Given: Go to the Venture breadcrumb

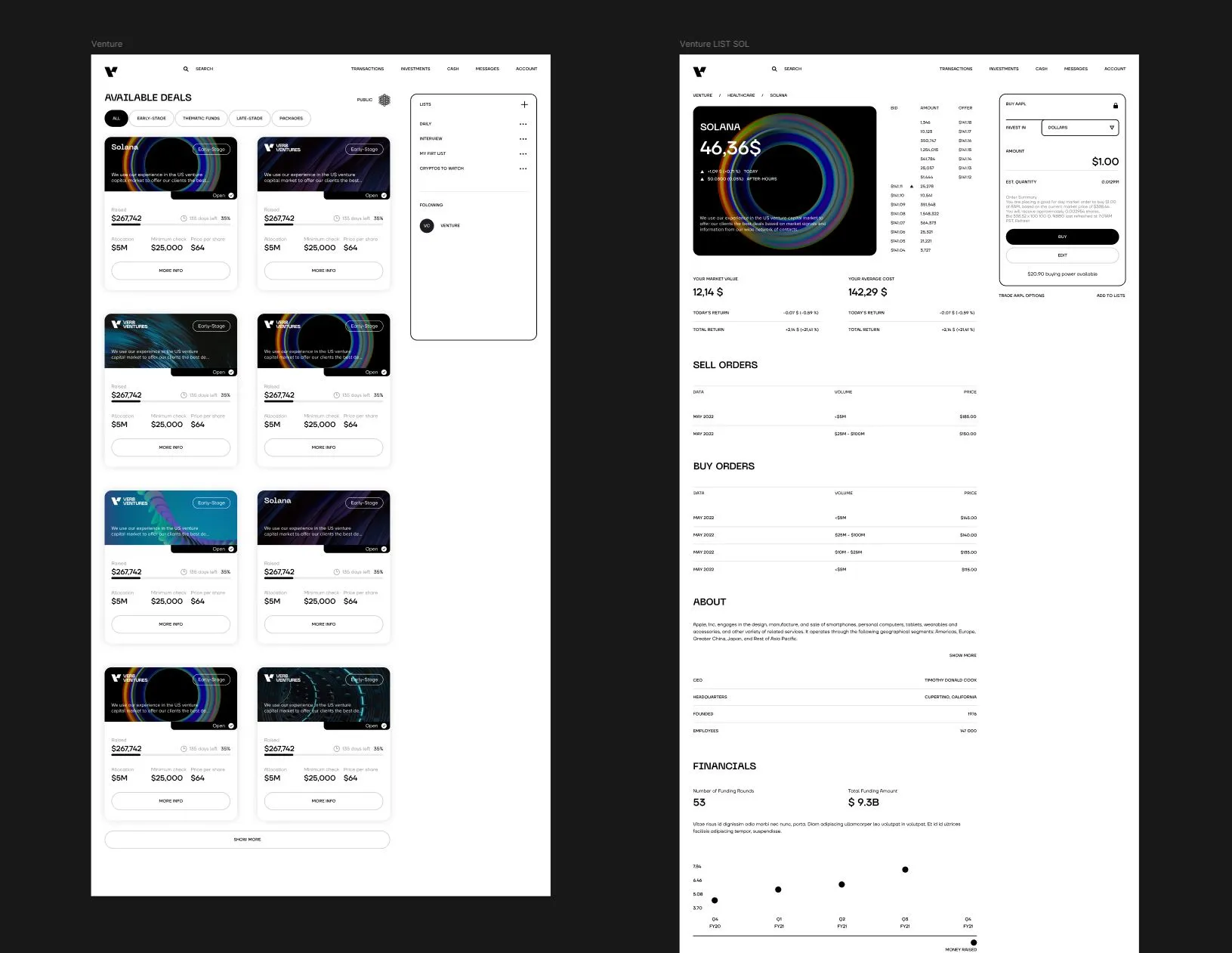Looking at the screenshot, I should pyautogui.click(x=702, y=95).
